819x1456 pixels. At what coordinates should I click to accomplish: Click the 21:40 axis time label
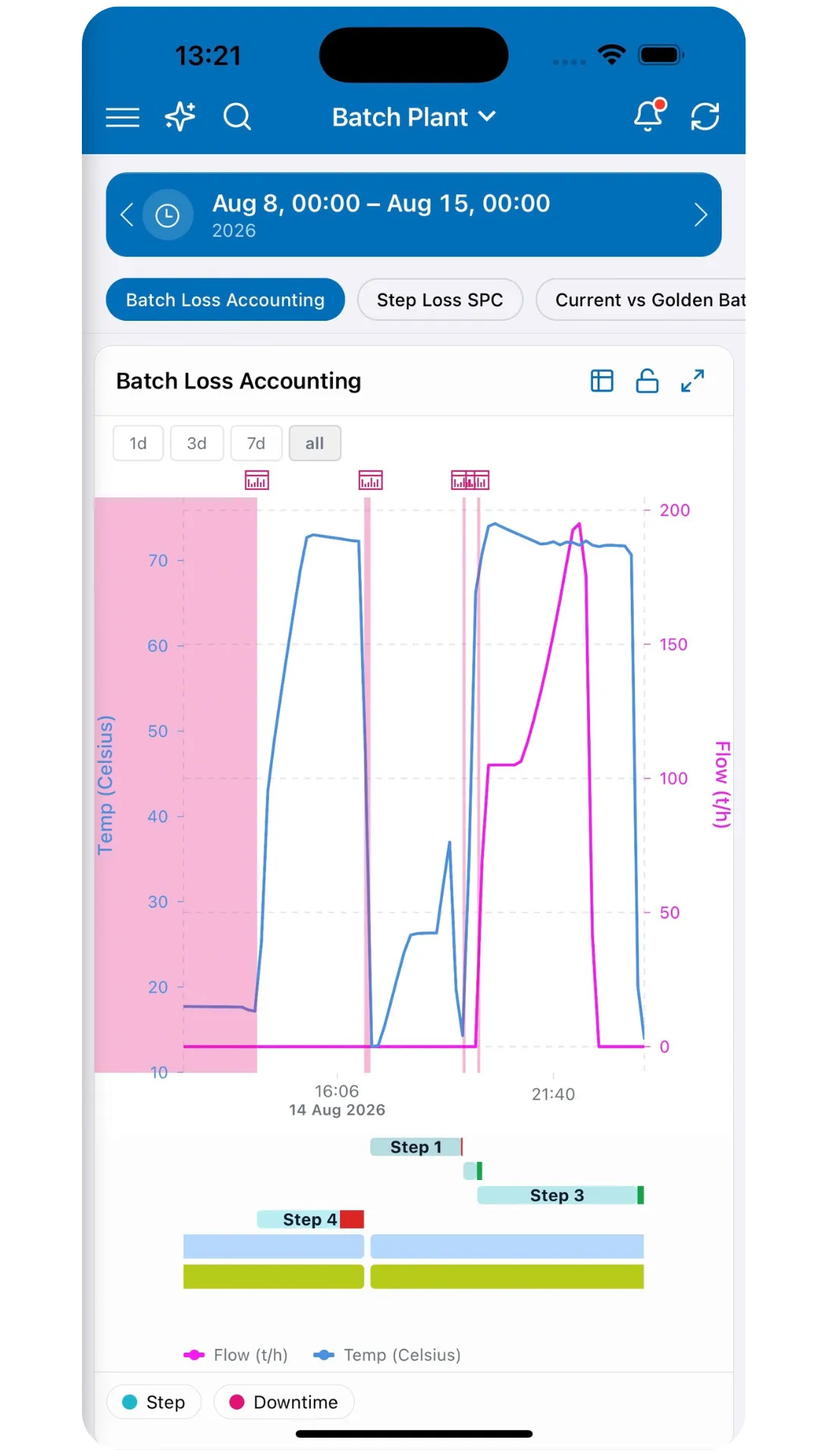point(554,1094)
